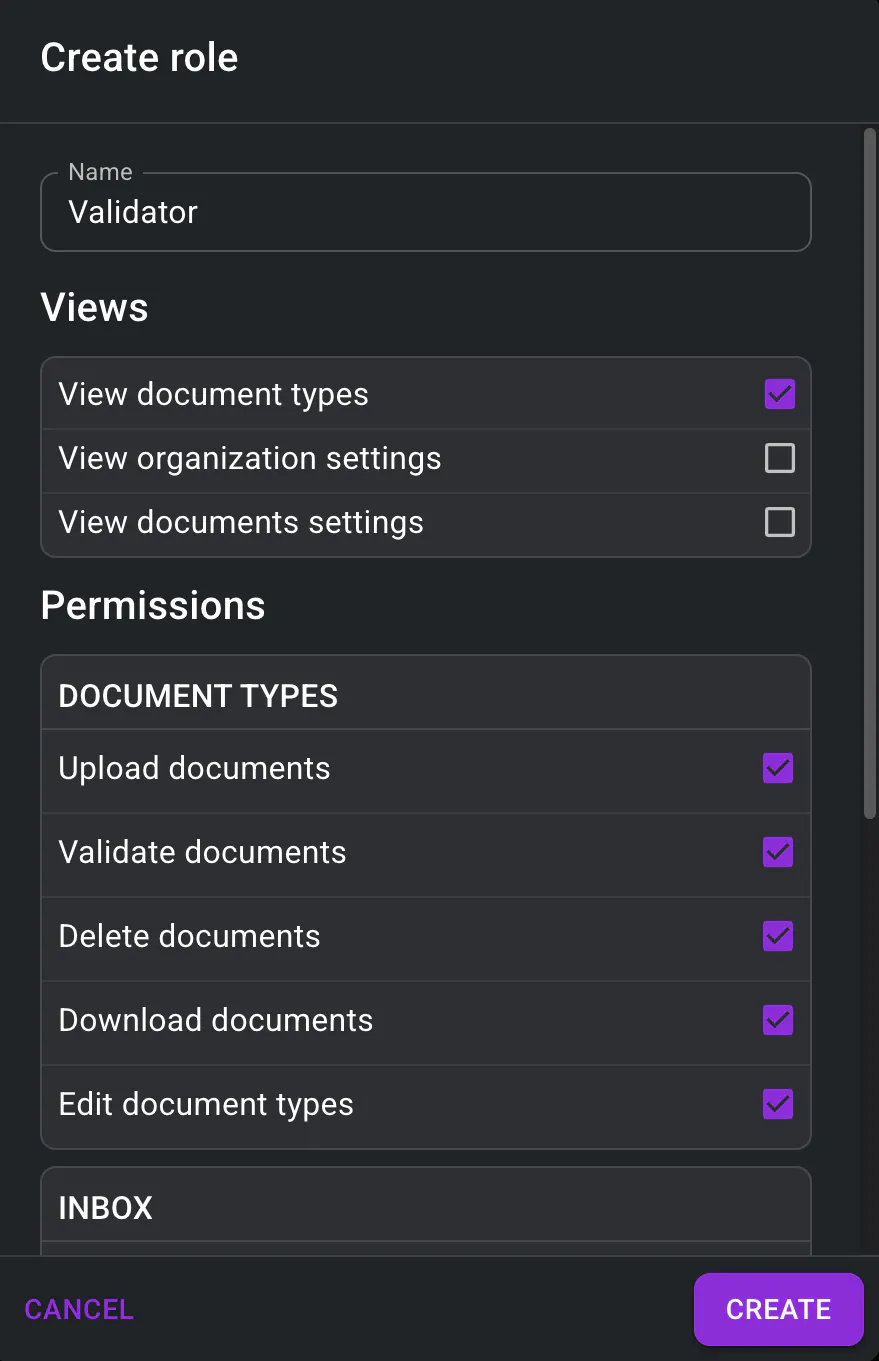Image resolution: width=879 pixels, height=1361 pixels.
Task: Click the CREATE button
Action: point(778,1309)
